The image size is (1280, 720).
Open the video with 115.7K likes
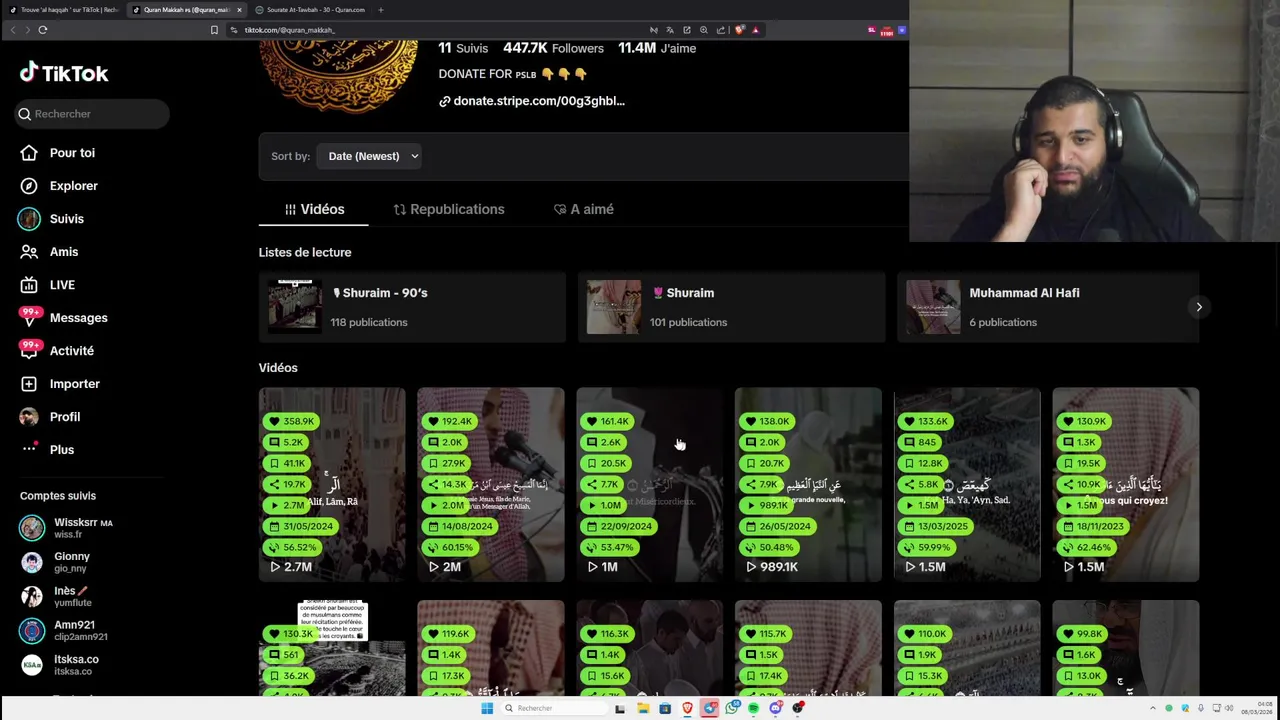coord(808,648)
